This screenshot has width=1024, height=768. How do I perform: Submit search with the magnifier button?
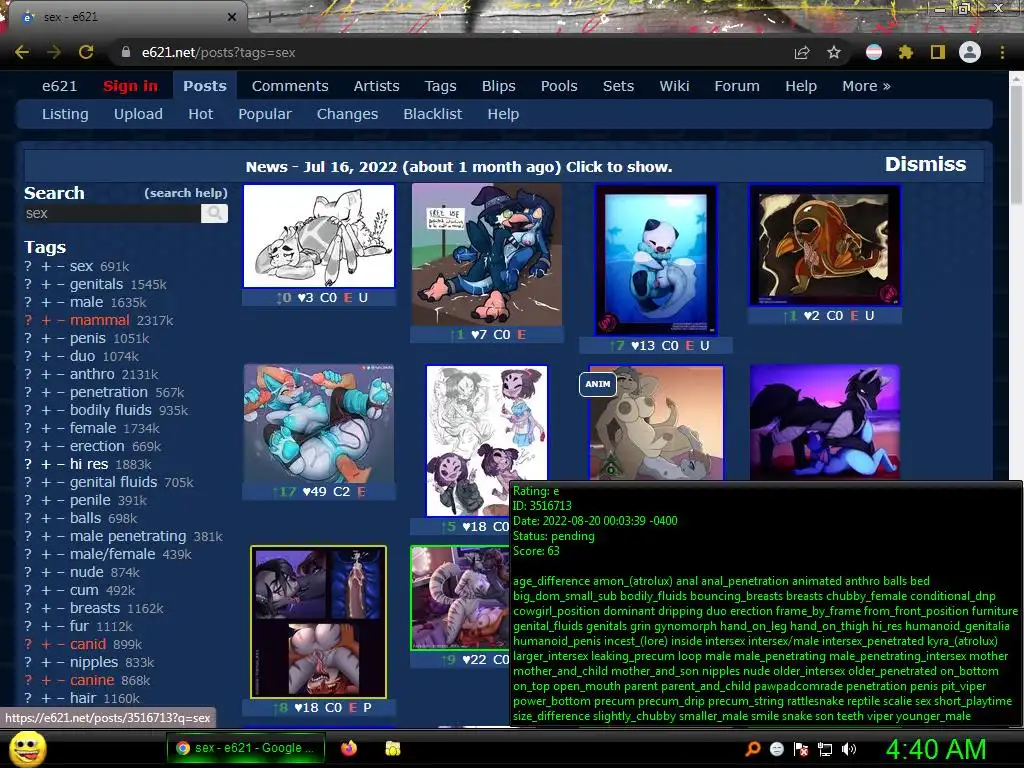coord(214,214)
